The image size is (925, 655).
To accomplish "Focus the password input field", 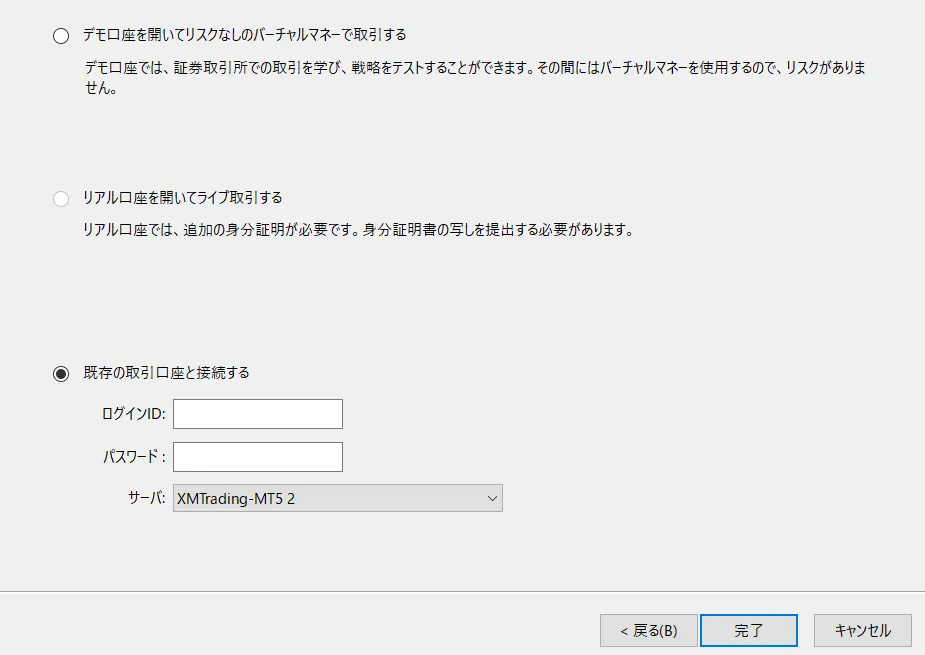I will point(257,456).
